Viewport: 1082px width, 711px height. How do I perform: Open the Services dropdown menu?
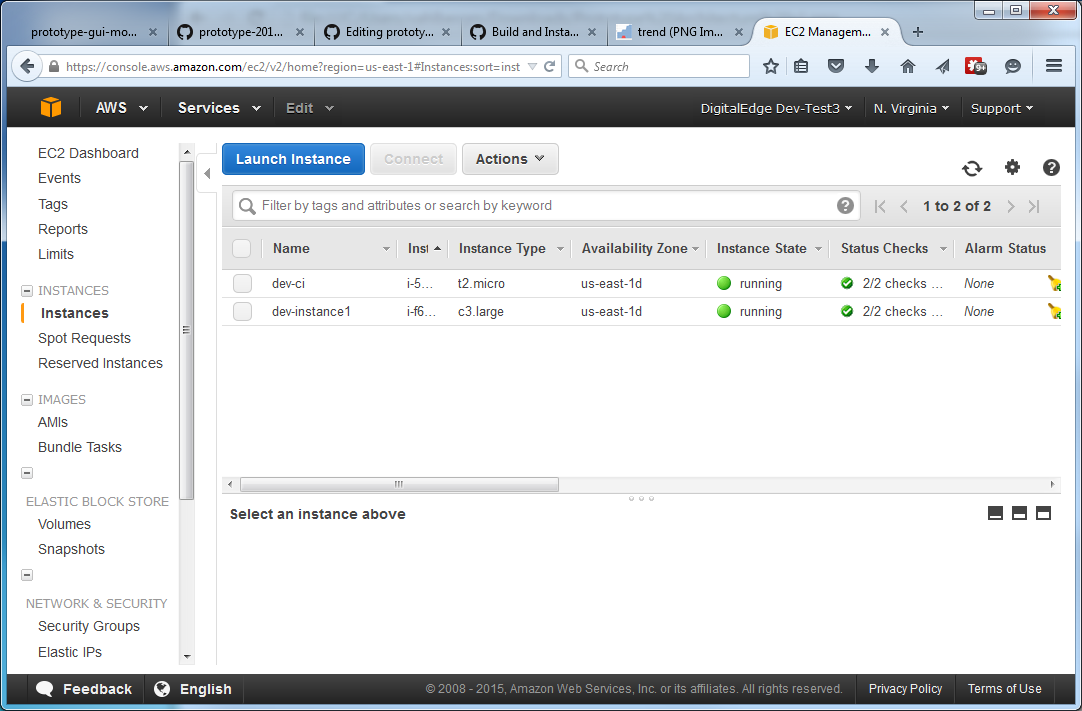pos(219,108)
